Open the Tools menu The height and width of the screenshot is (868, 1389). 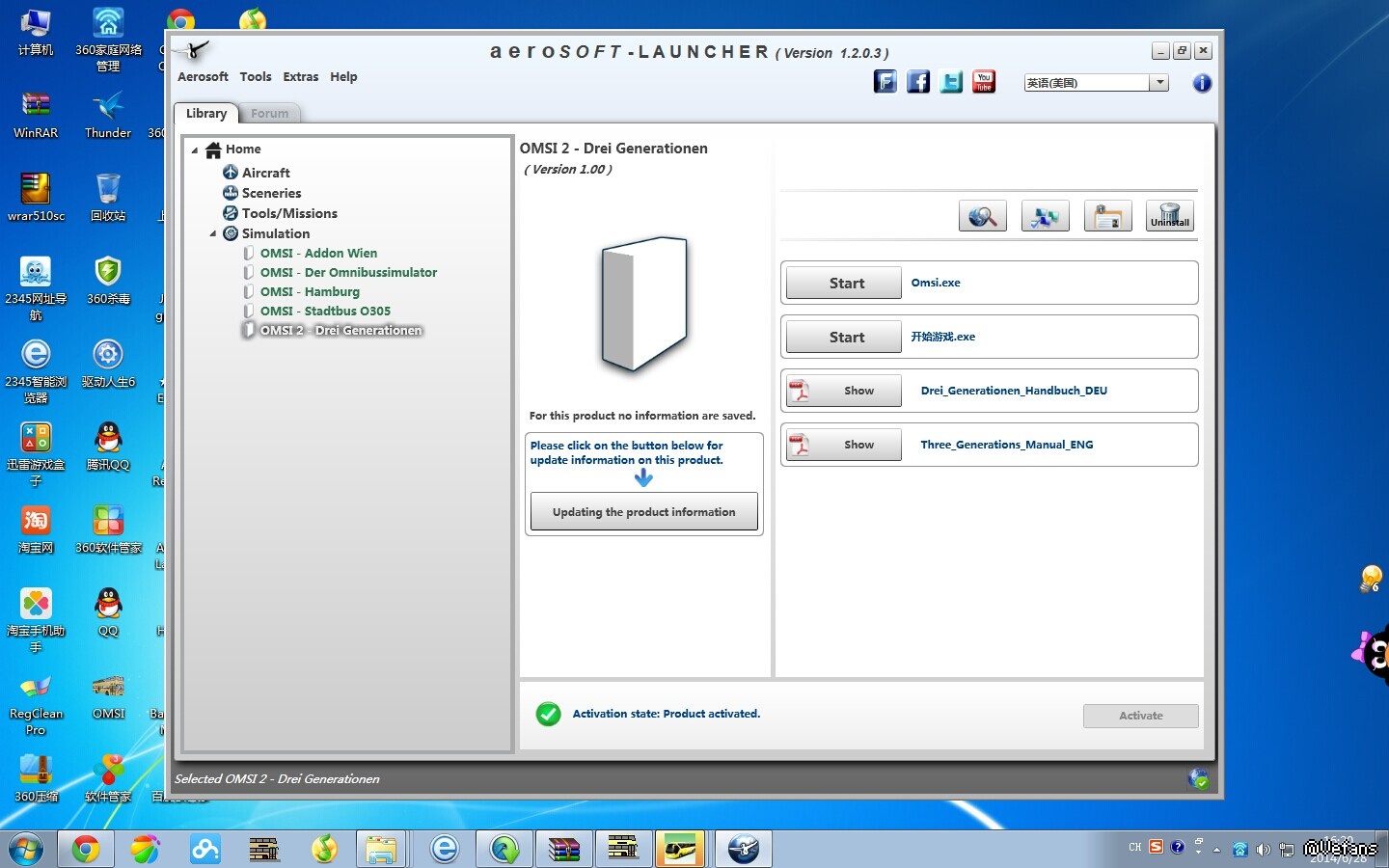coord(256,77)
